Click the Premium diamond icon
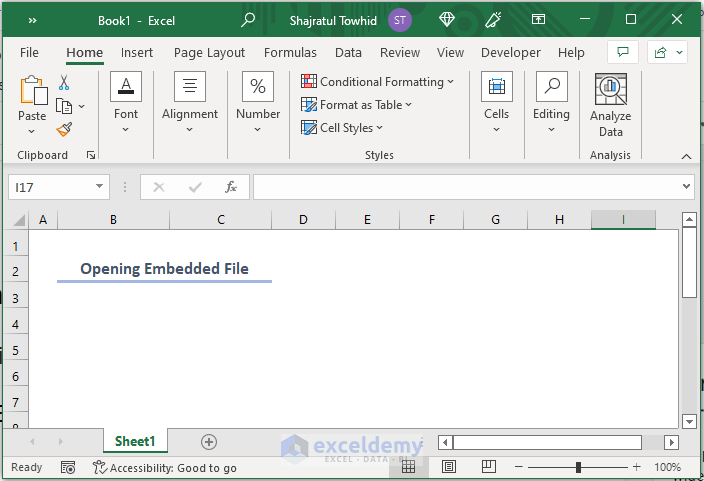Screen dimensions: 704x481 point(447,19)
